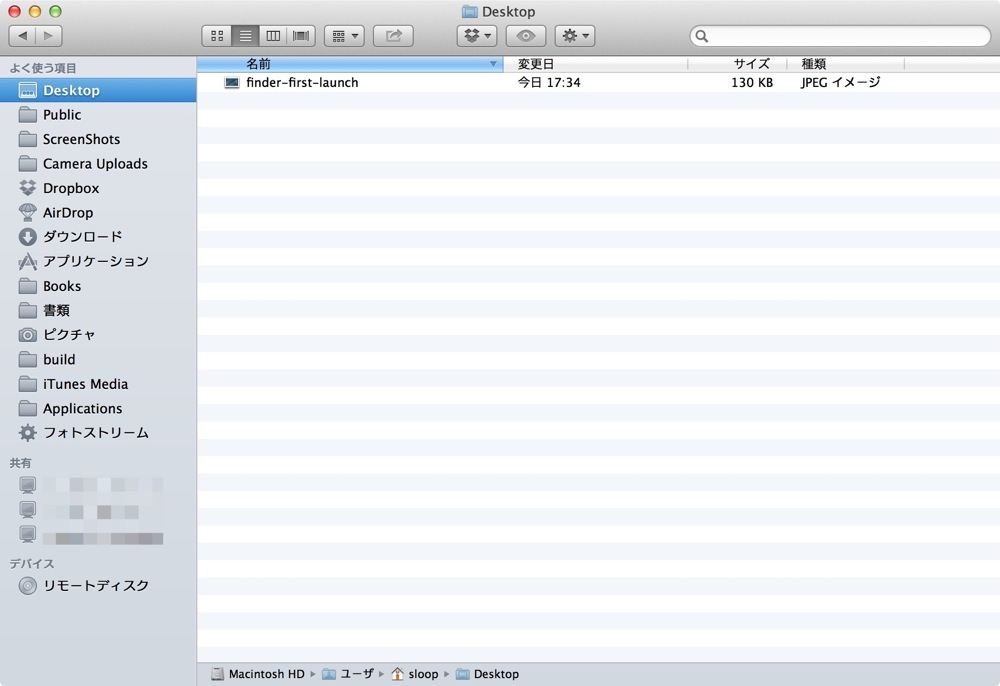Sort by 変更日 column header
This screenshot has height=686, width=1000.
[x=596, y=64]
